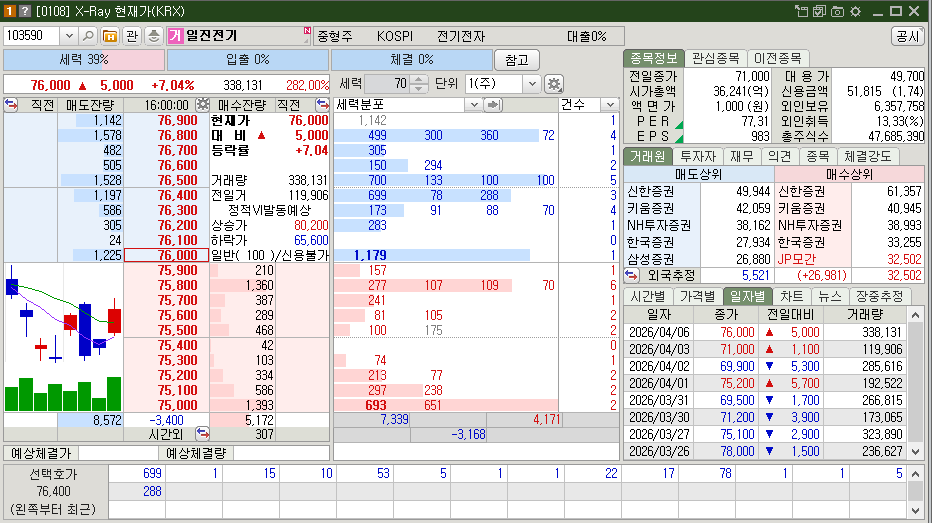Open the 가격별 tab
This screenshot has height=523, width=932.
tap(698, 296)
